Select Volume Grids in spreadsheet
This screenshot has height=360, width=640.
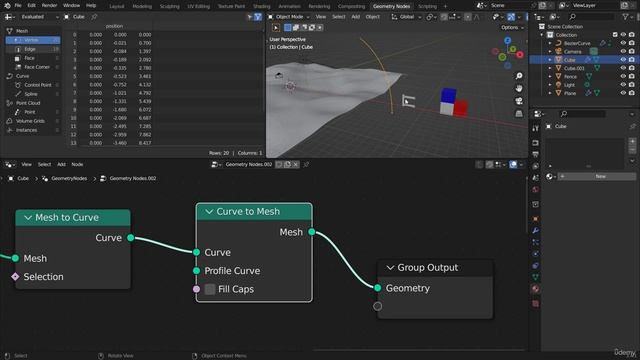[33, 121]
